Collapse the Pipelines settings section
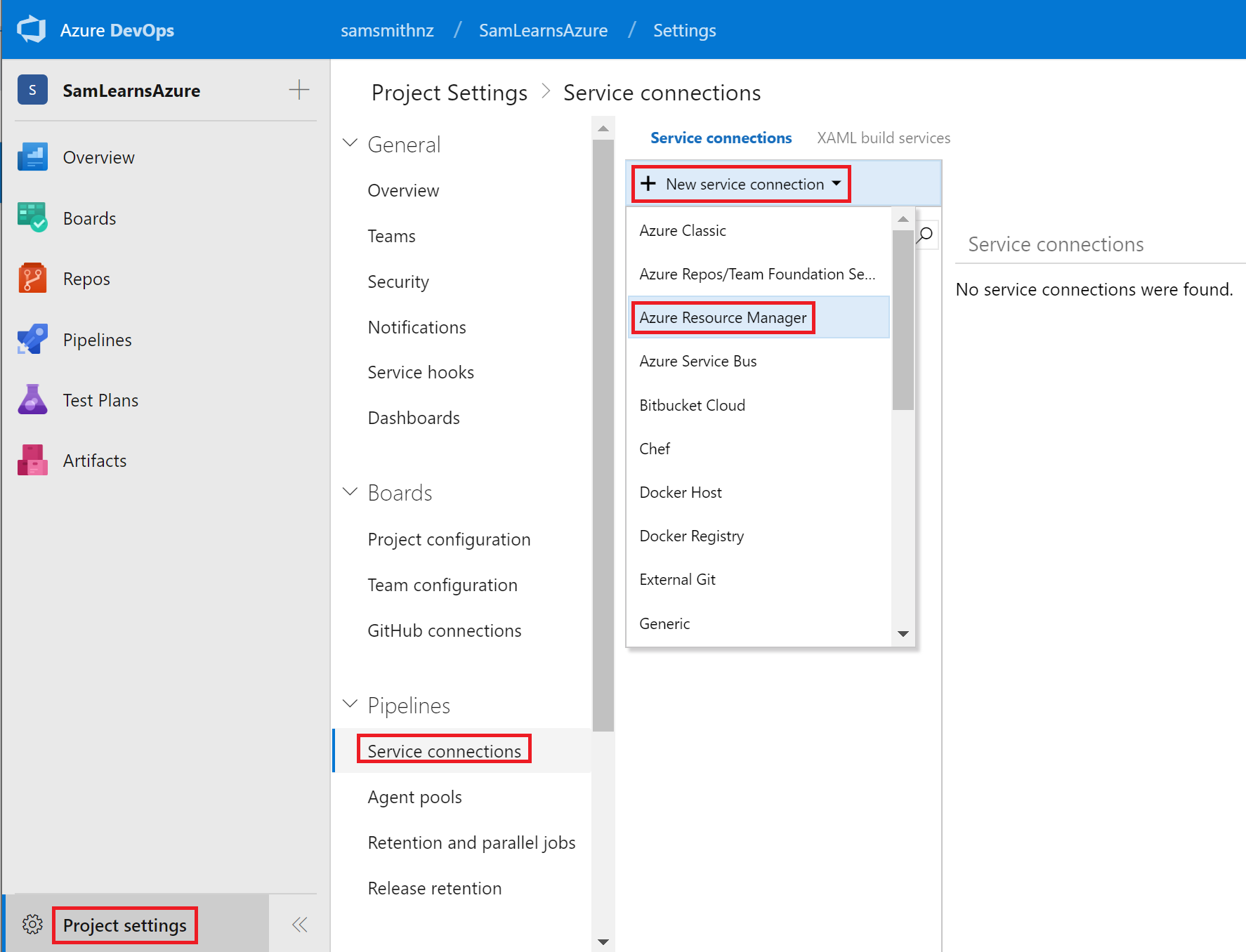This screenshot has width=1246, height=952. (350, 704)
